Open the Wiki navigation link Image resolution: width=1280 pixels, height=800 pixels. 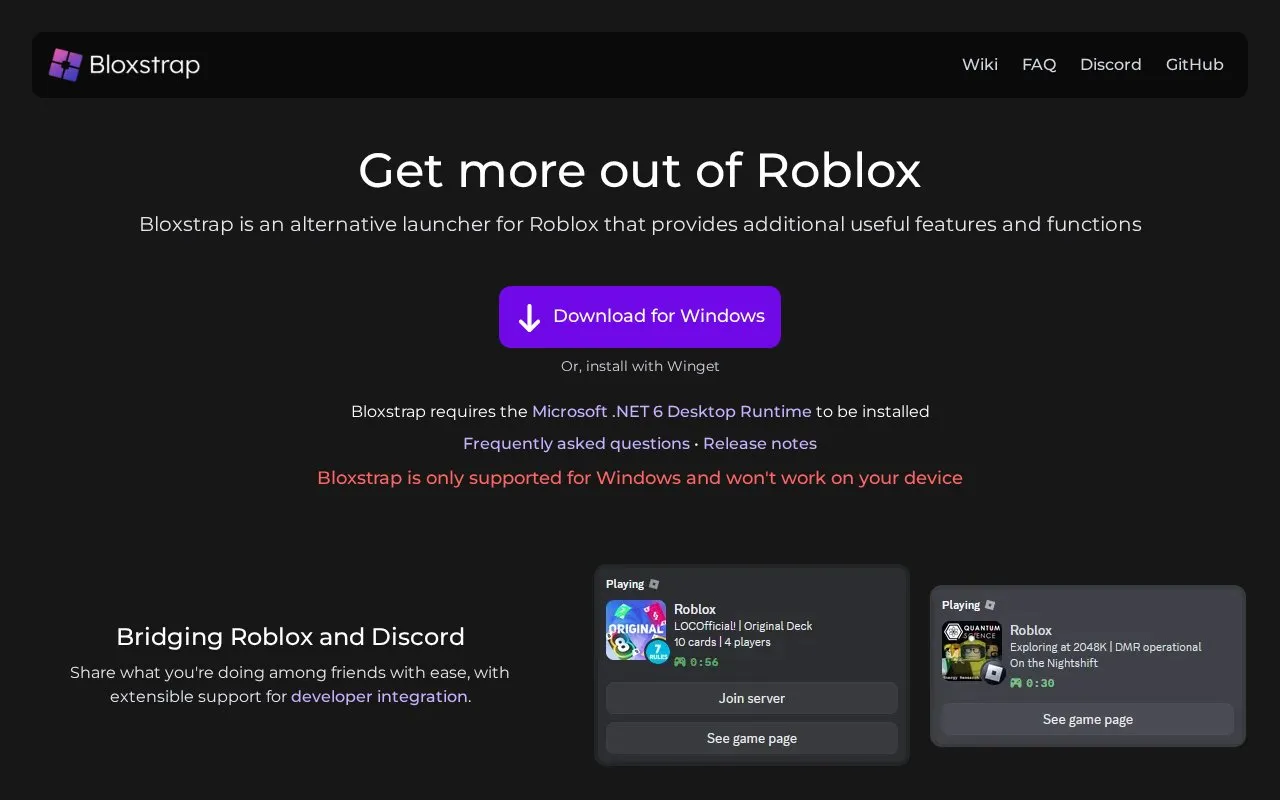point(980,64)
